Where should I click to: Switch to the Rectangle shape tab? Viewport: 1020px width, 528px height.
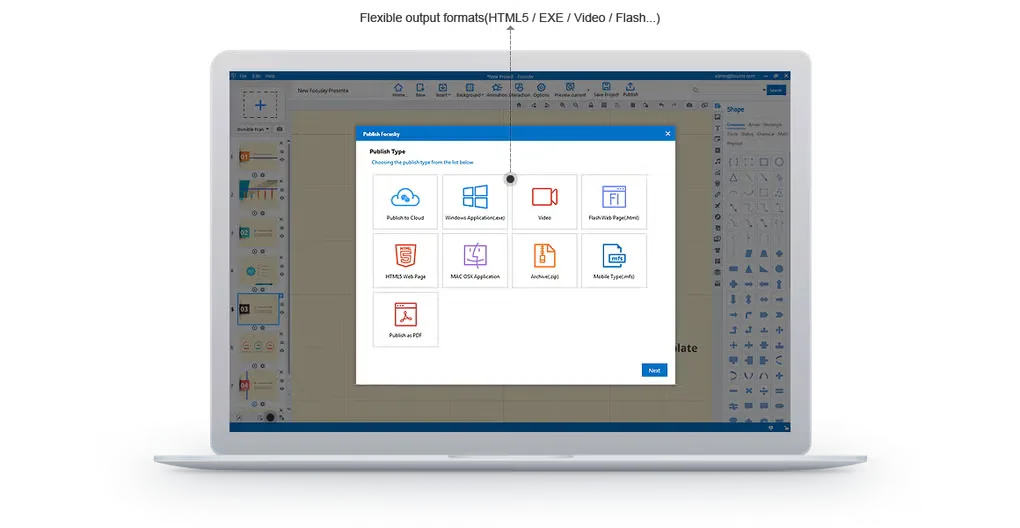(x=773, y=125)
